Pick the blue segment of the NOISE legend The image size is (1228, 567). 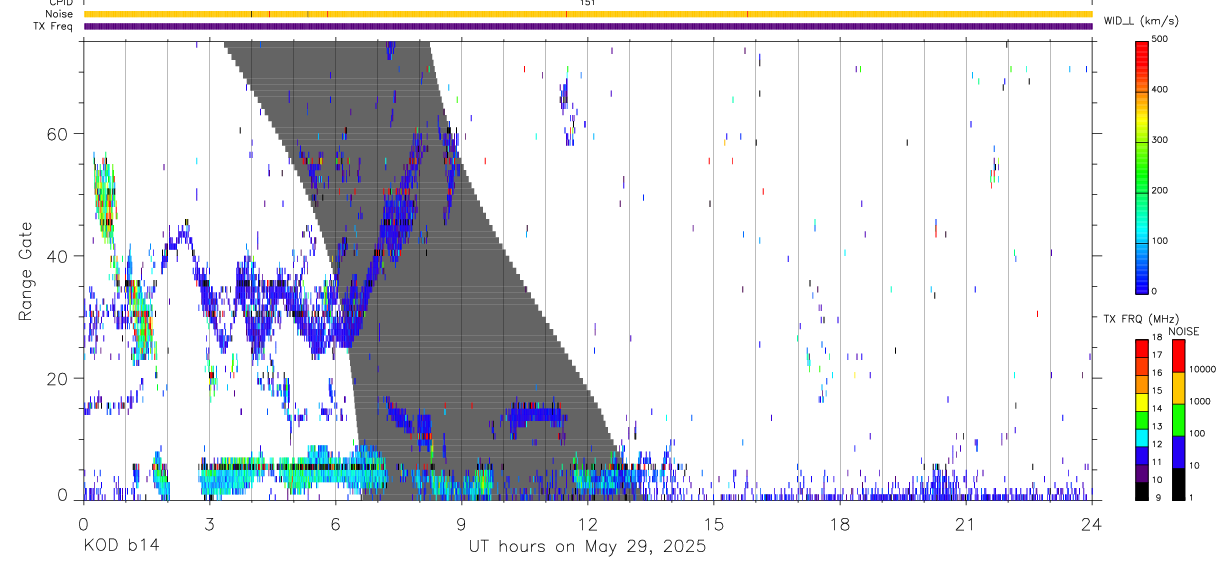click(x=1178, y=451)
